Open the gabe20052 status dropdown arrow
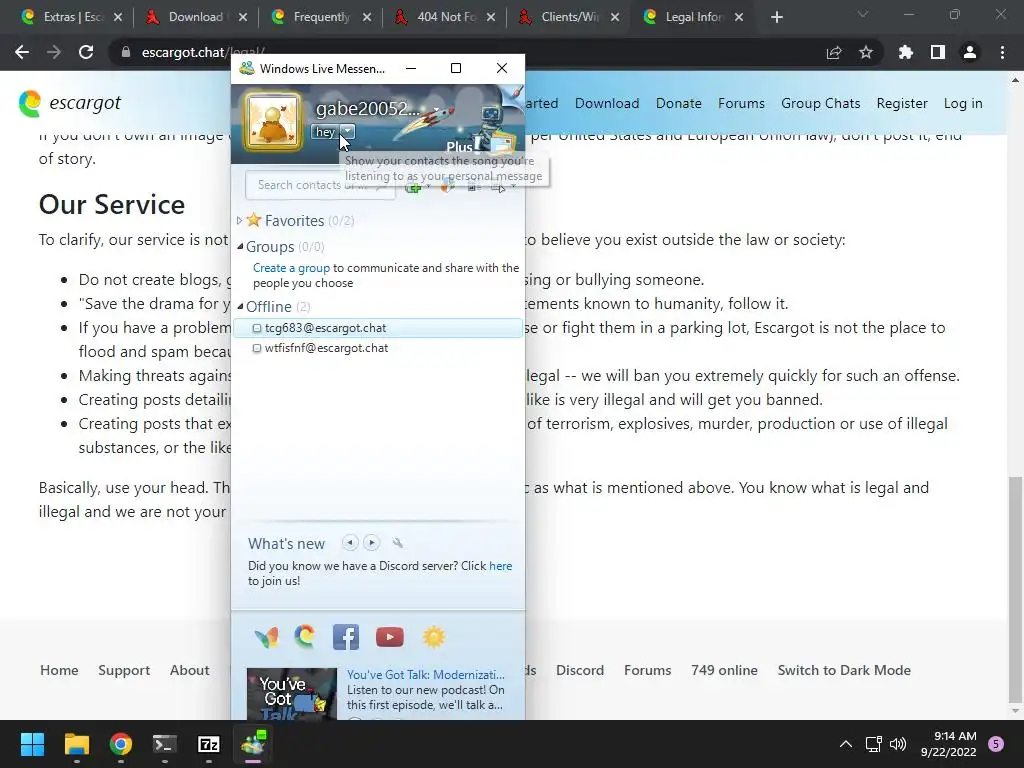The width and height of the screenshot is (1024, 768). pos(436,110)
